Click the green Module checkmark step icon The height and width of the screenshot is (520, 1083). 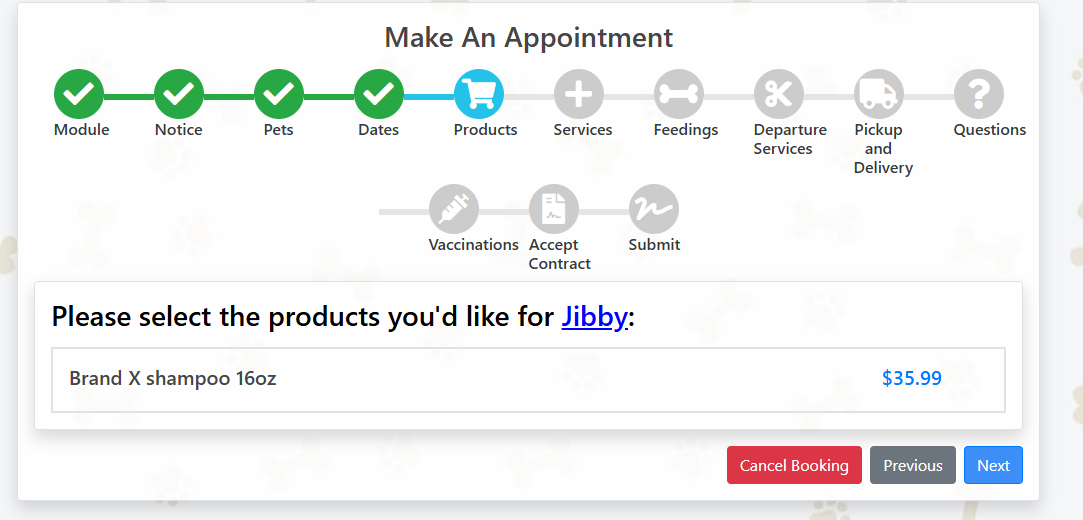79,94
